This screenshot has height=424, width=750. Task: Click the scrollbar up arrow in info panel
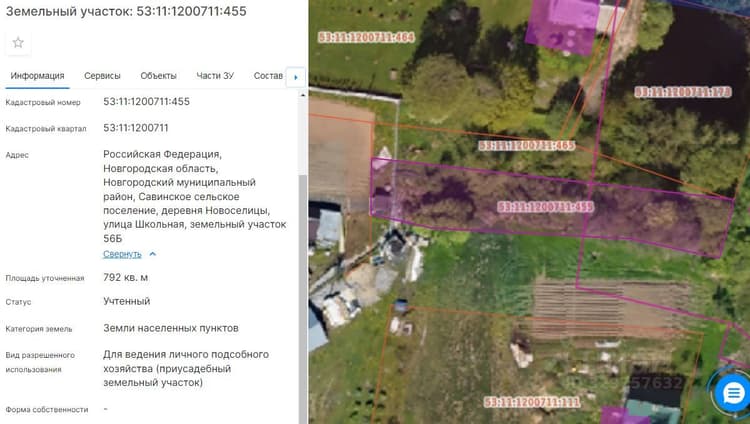click(x=302, y=95)
